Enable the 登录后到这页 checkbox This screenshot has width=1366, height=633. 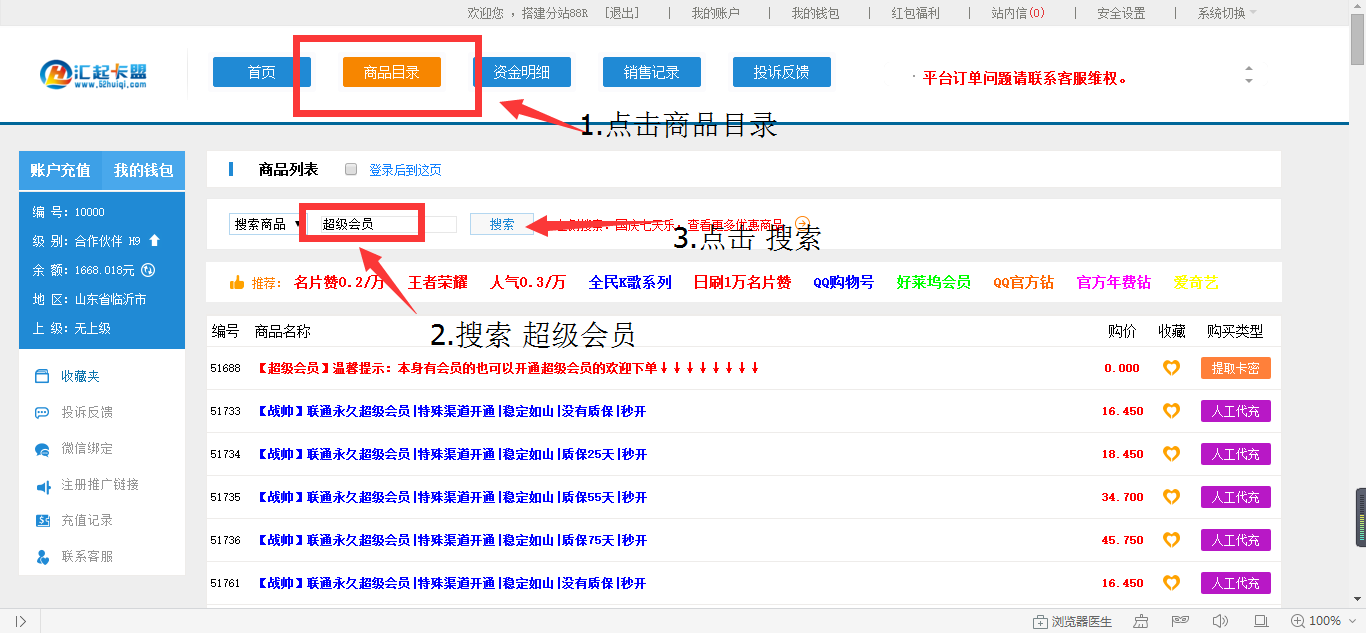[x=351, y=168]
